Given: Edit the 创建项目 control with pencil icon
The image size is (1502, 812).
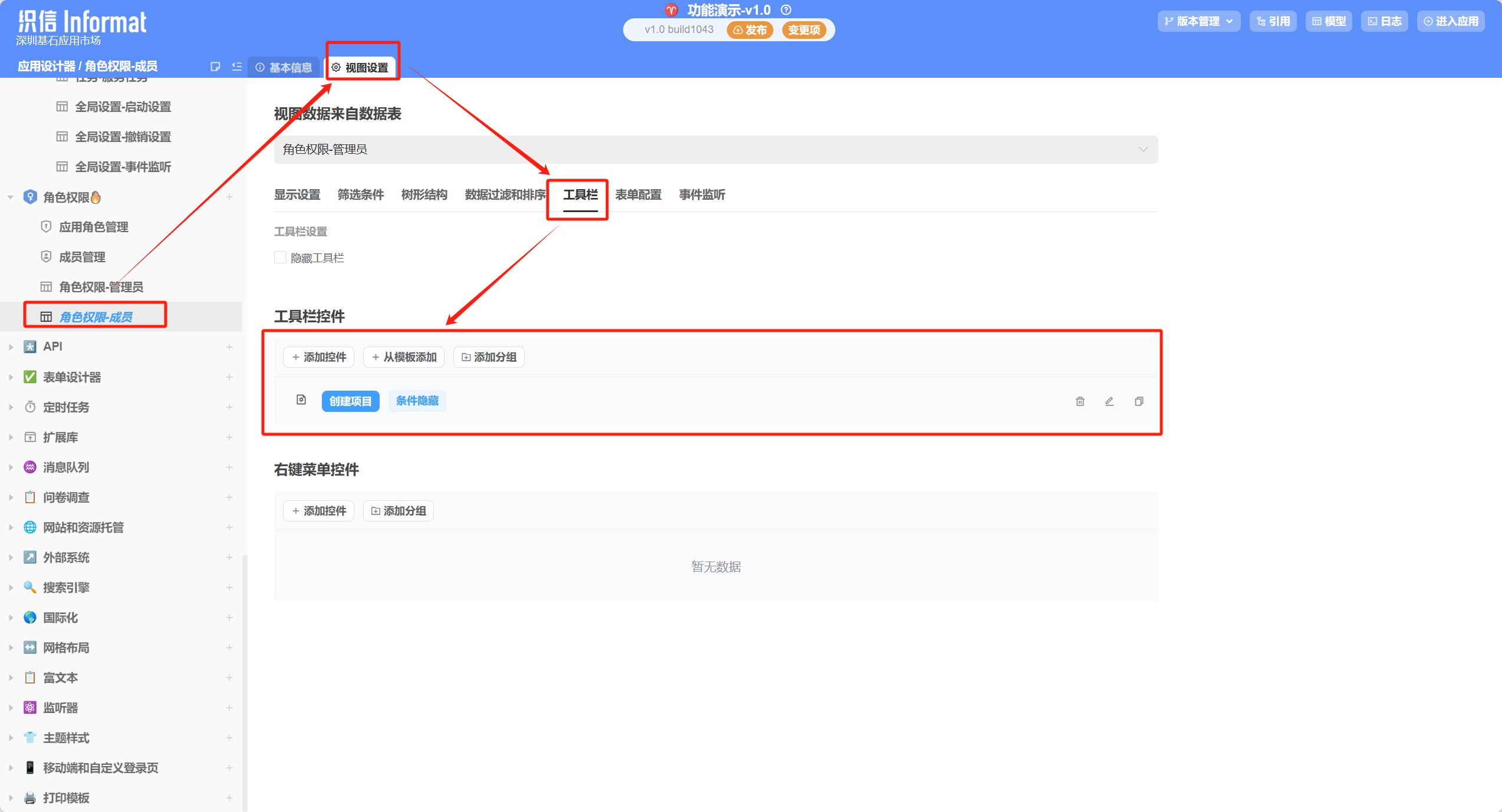Looking at the screenshot, I should pos(1109,401).
